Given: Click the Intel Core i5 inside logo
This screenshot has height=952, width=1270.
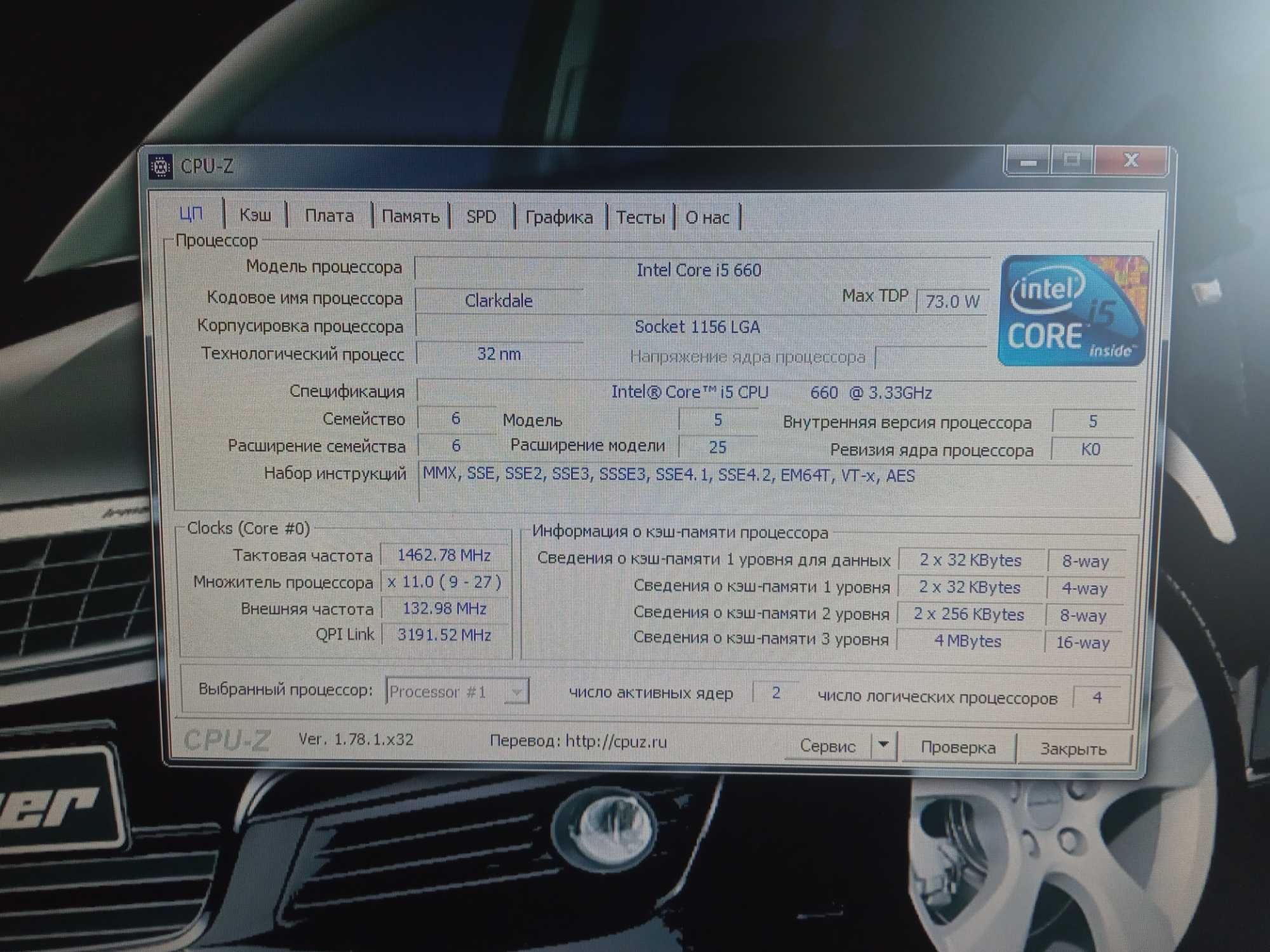Looking at the screenshot, I should pos(1073,310).
